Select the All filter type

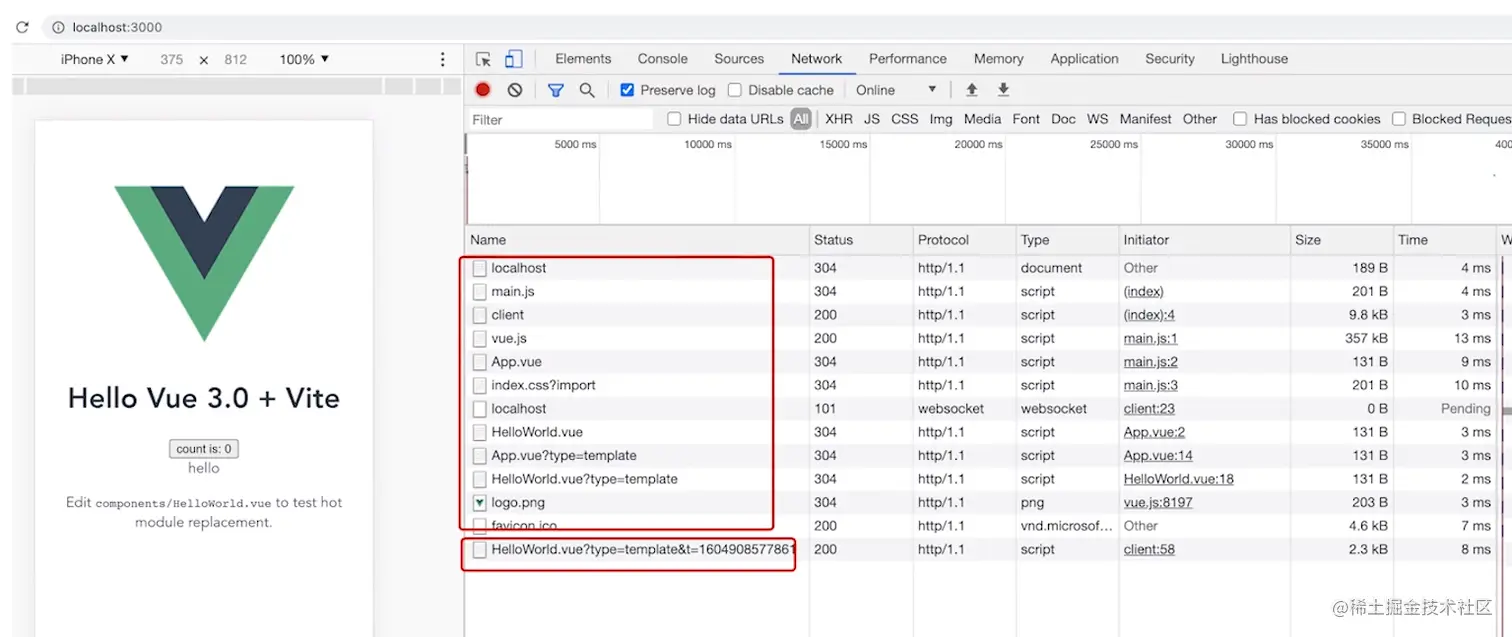click(x=801, y=119)
